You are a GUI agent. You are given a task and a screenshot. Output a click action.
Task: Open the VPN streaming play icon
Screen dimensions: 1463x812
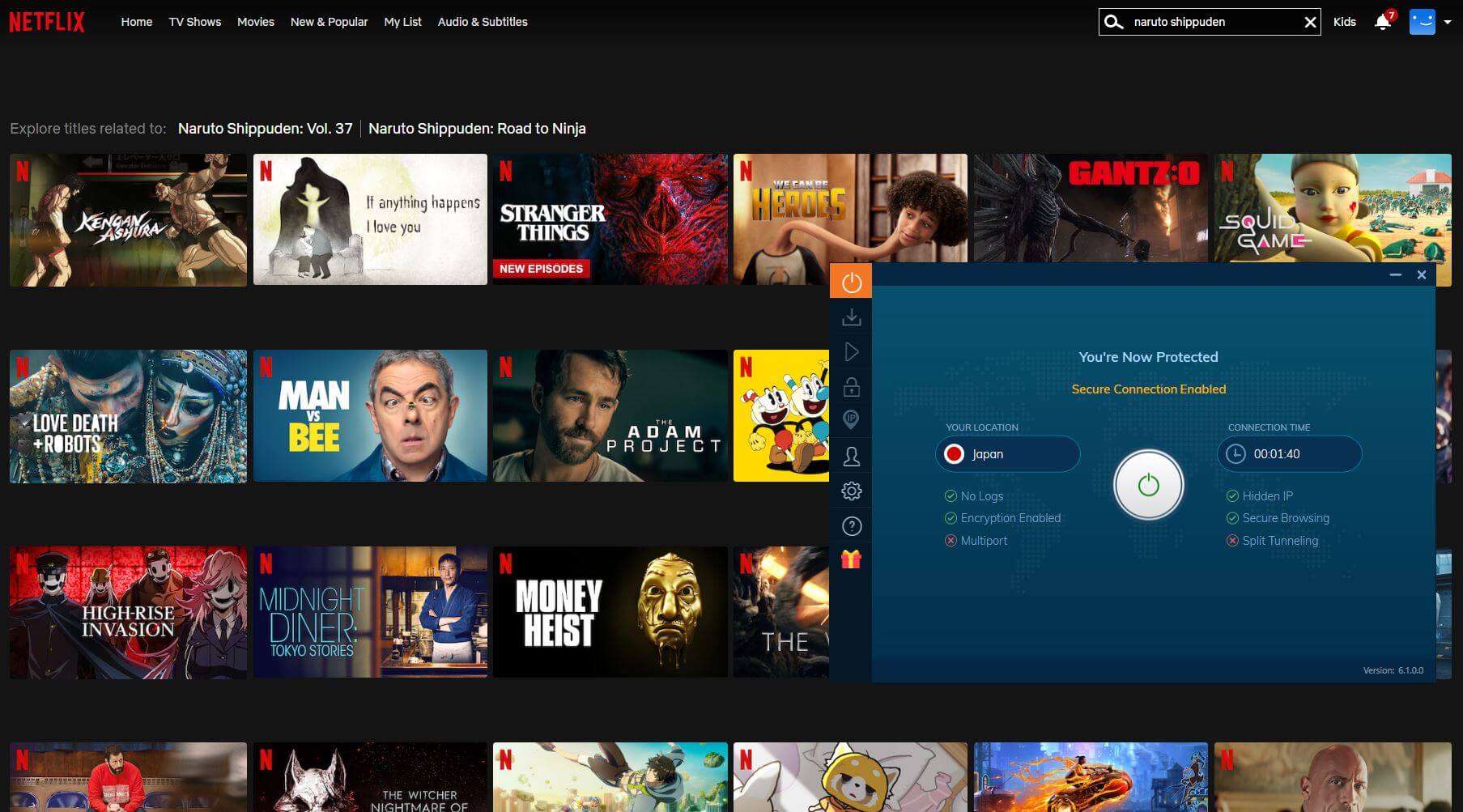point(851,352)
